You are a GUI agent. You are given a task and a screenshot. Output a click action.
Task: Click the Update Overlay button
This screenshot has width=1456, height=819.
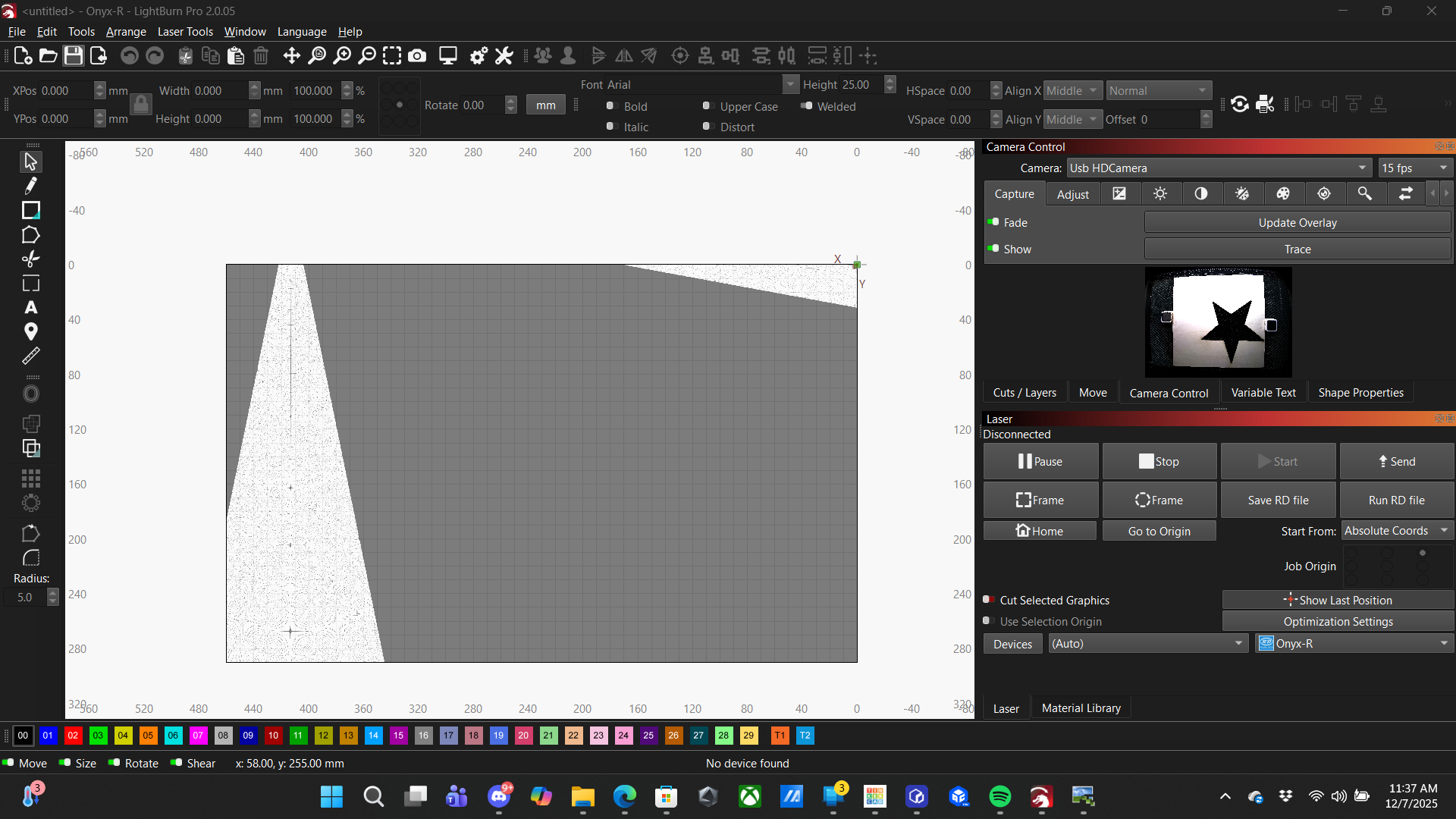(x=1298, y=222)
